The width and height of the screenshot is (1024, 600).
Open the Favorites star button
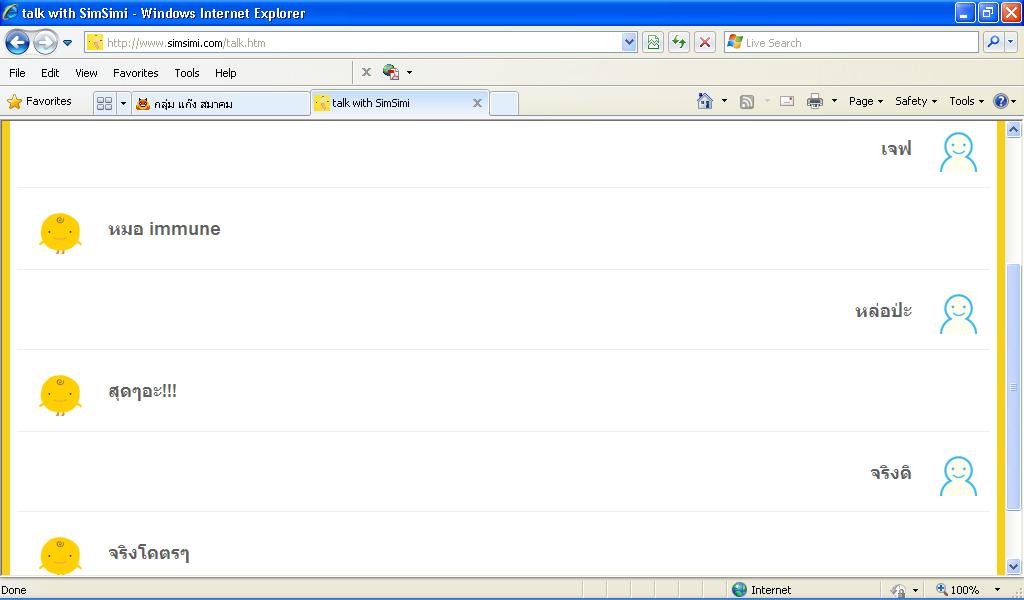click(x=39, y=101)
